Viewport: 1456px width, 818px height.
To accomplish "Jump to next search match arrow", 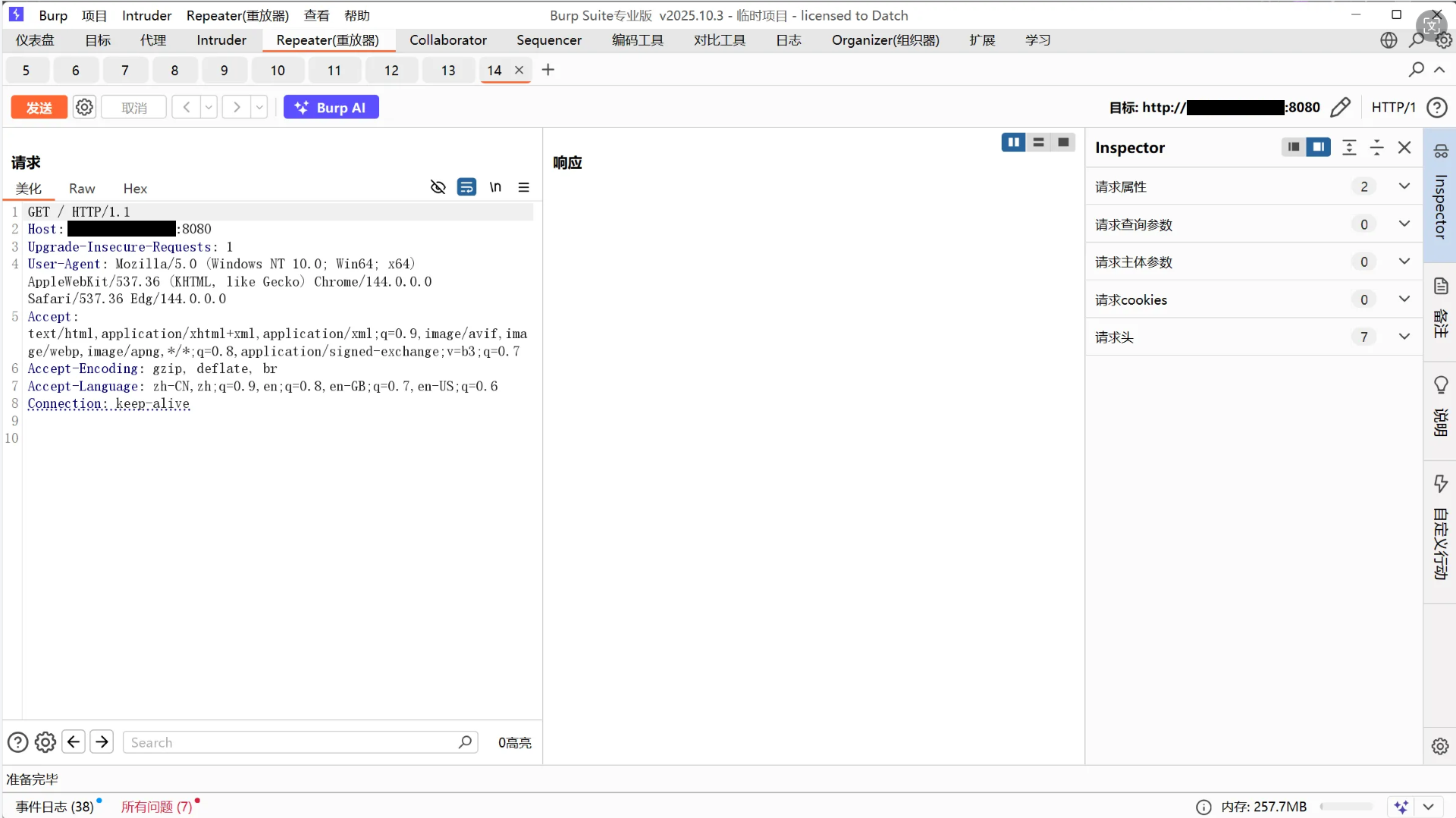I will point(102,741).
